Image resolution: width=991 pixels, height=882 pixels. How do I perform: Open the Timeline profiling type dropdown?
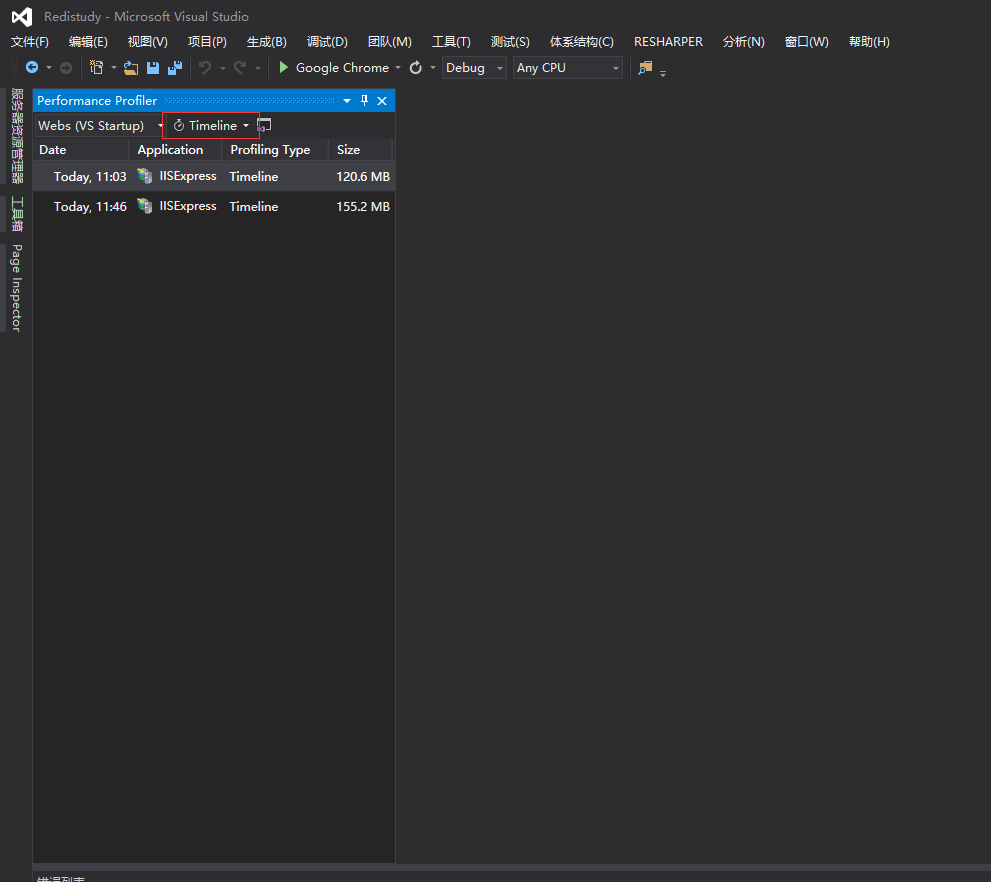tap(211, 126)
